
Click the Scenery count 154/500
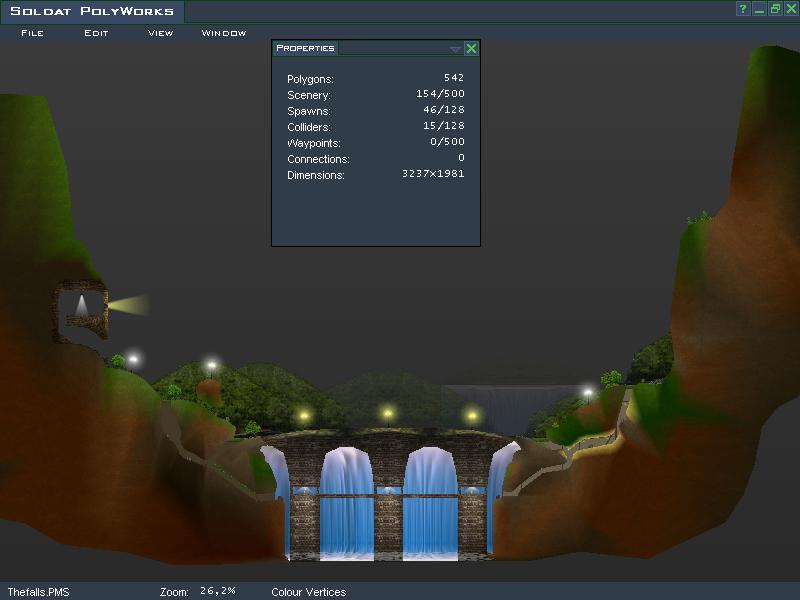click(x=440, y=94)
